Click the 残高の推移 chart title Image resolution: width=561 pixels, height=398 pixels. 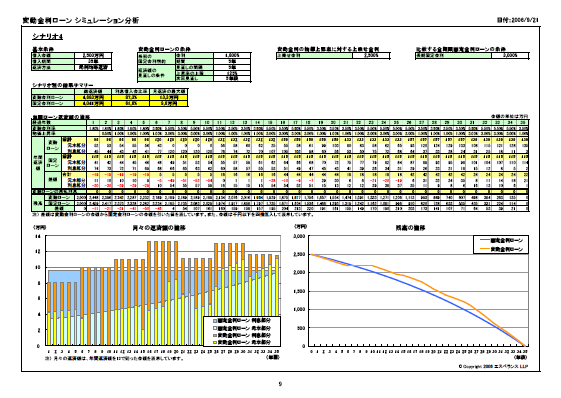click(410, 228)
